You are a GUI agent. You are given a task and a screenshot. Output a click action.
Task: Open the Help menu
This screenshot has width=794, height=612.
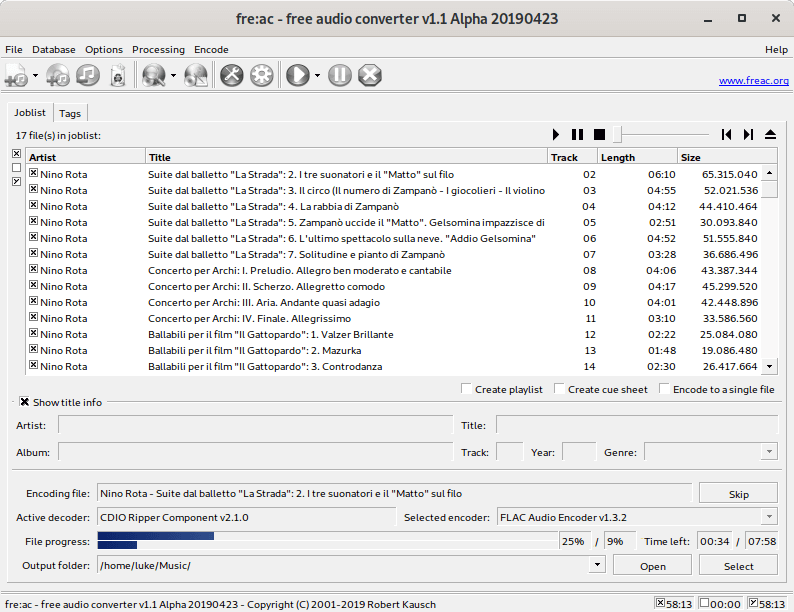coord(776,50)
